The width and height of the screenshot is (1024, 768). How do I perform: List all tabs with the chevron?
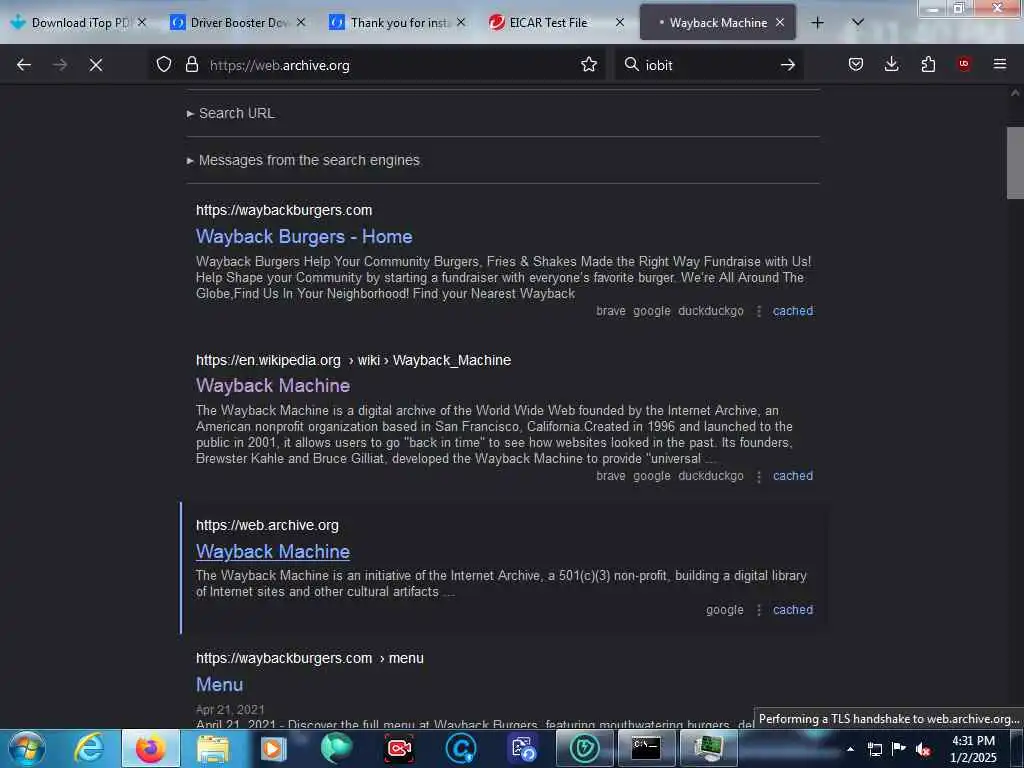(858, 23)
